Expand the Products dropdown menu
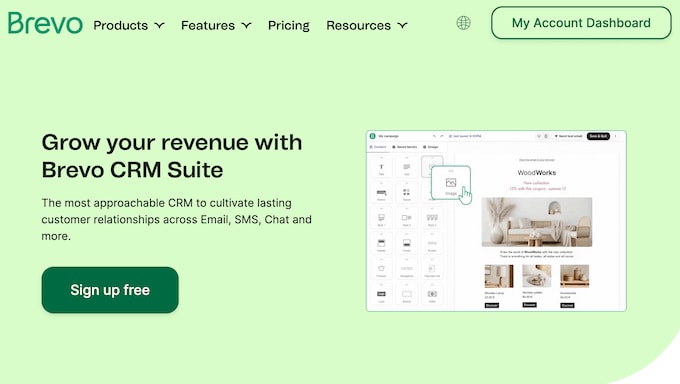The height and width of the screenshot is (384, 680). coord(129,26)
